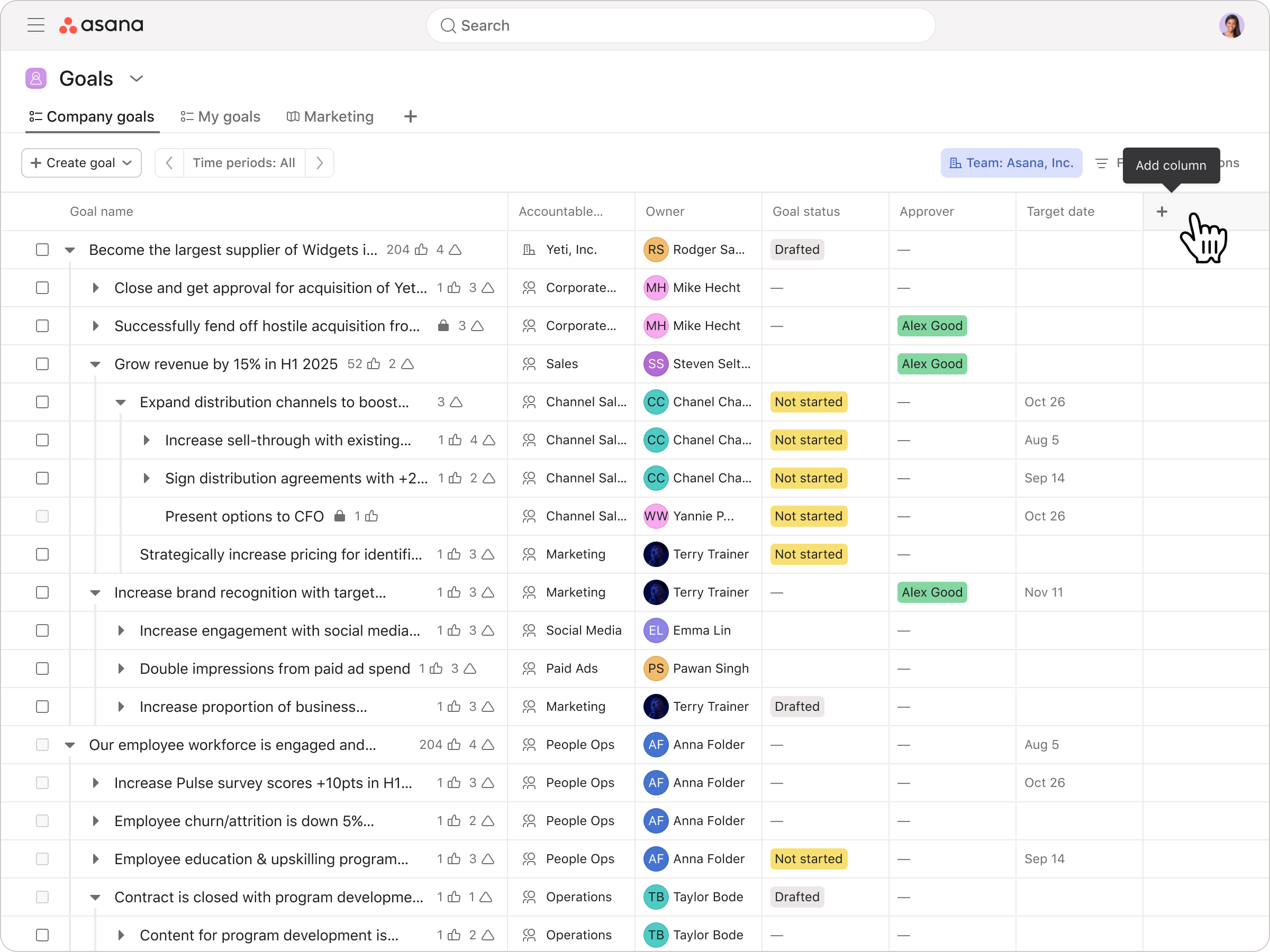Screen dimensions: 1270x952
Task: Click the filter lines icon
Action: click(1101, 163)
